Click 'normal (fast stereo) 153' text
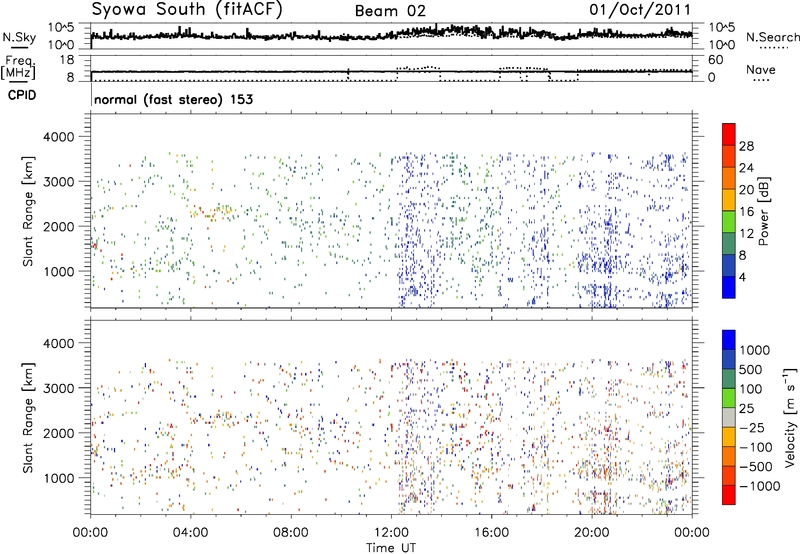The image size is (800, 554). click(x=173, y=99)
